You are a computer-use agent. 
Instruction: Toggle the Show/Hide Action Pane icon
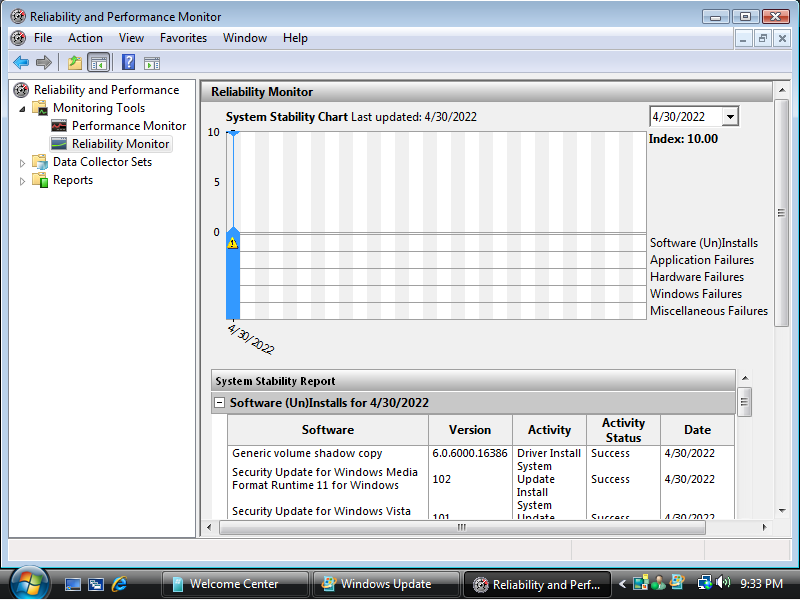[152, 63]
